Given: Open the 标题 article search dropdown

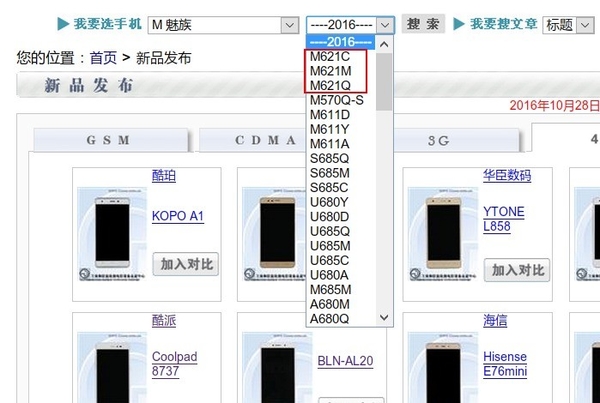Looking at the screenshot, I should [568, 25].
